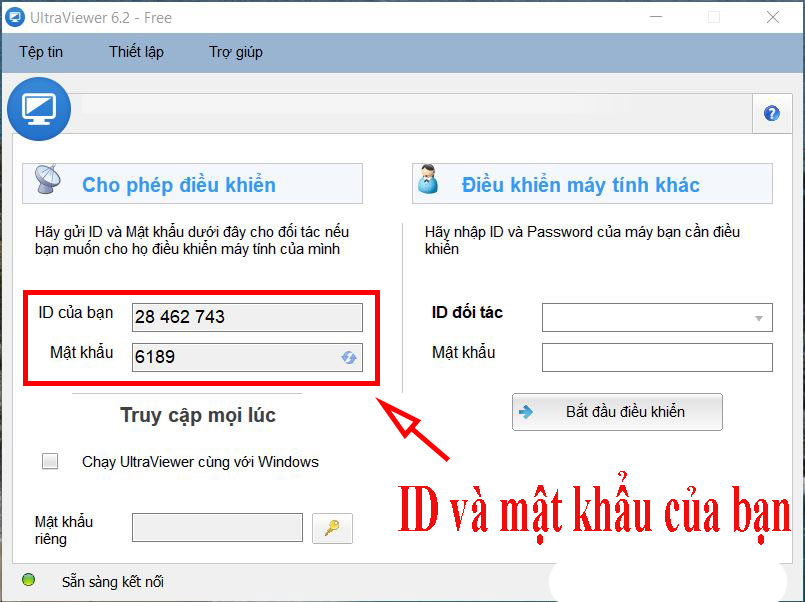
Task: Click the Cho phép điều khiển header
Action: (193, 184)
